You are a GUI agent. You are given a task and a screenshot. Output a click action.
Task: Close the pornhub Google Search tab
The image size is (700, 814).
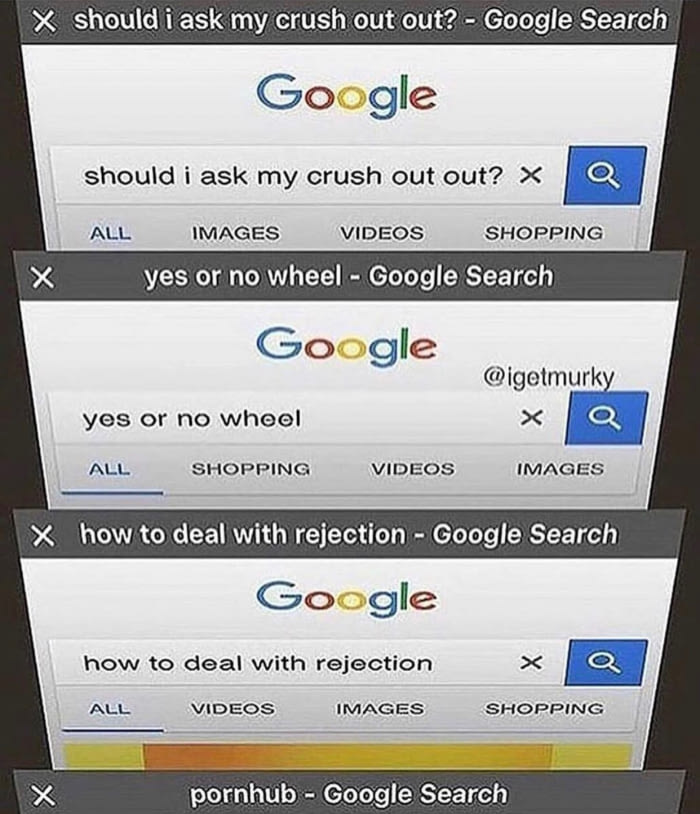43,794
